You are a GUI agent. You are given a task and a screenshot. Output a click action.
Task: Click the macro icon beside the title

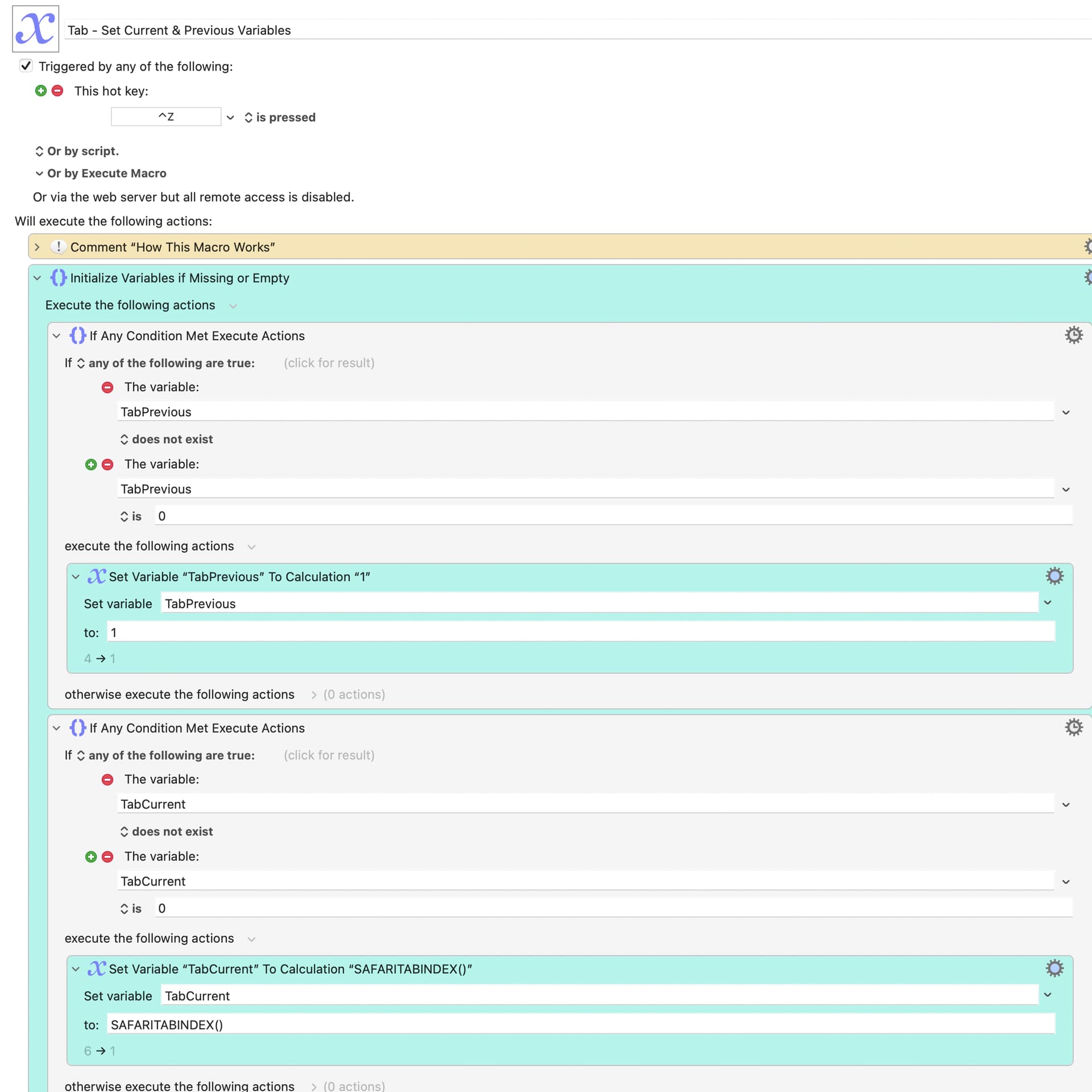click(x=35, y=29)
